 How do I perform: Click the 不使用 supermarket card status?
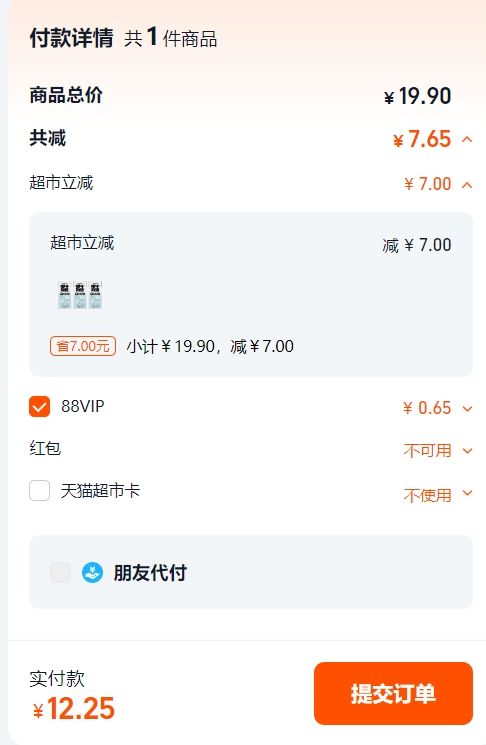coord(428,496)
